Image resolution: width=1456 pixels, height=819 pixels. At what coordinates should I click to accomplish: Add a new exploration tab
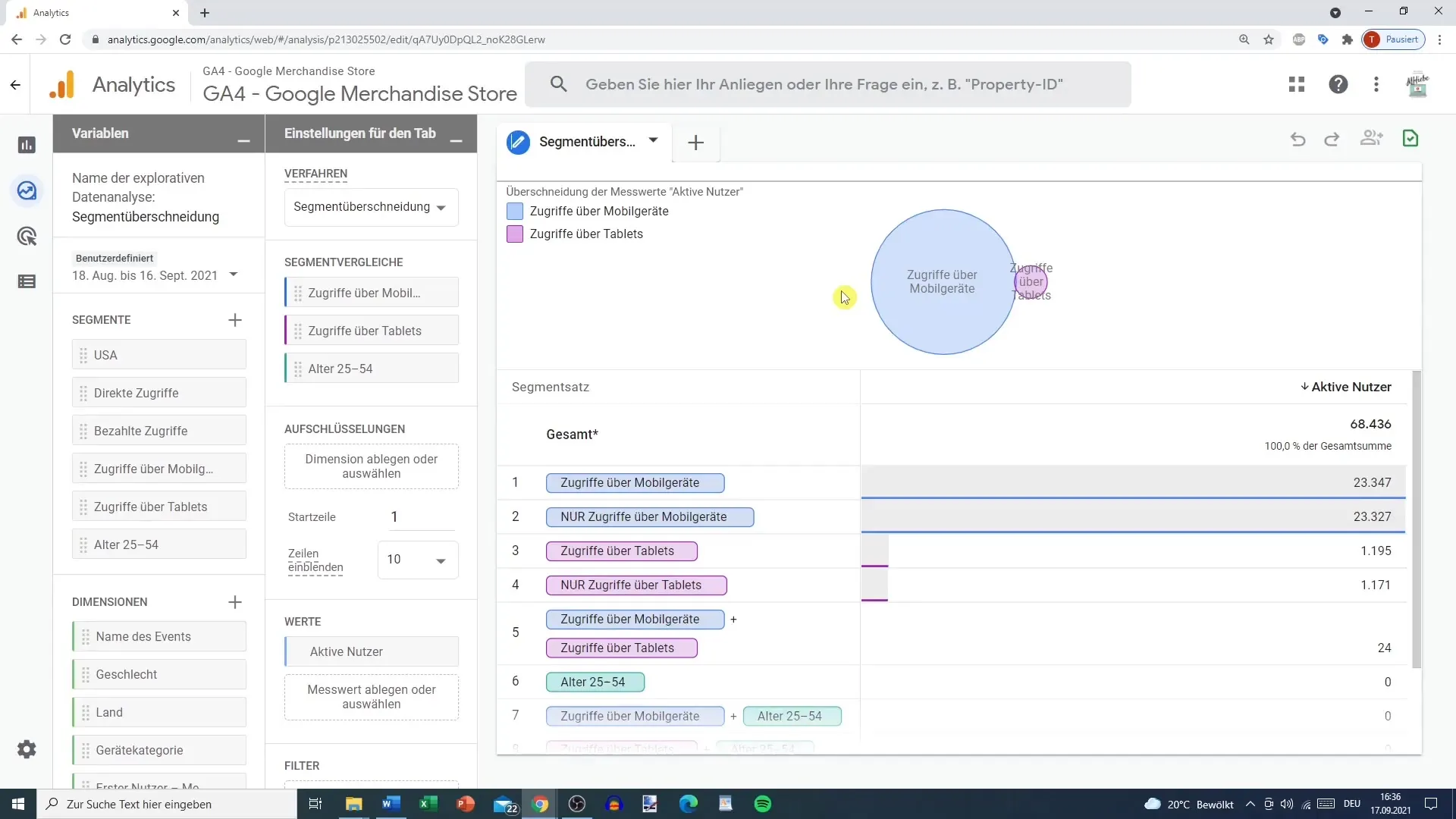click(695, 143)
